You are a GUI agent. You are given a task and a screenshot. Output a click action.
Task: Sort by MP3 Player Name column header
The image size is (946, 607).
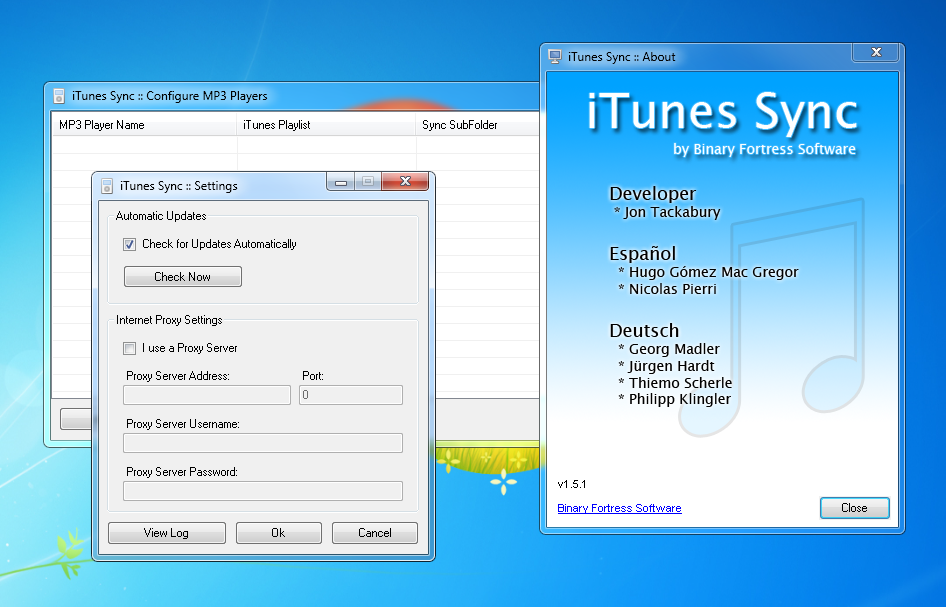pos(144,125)
